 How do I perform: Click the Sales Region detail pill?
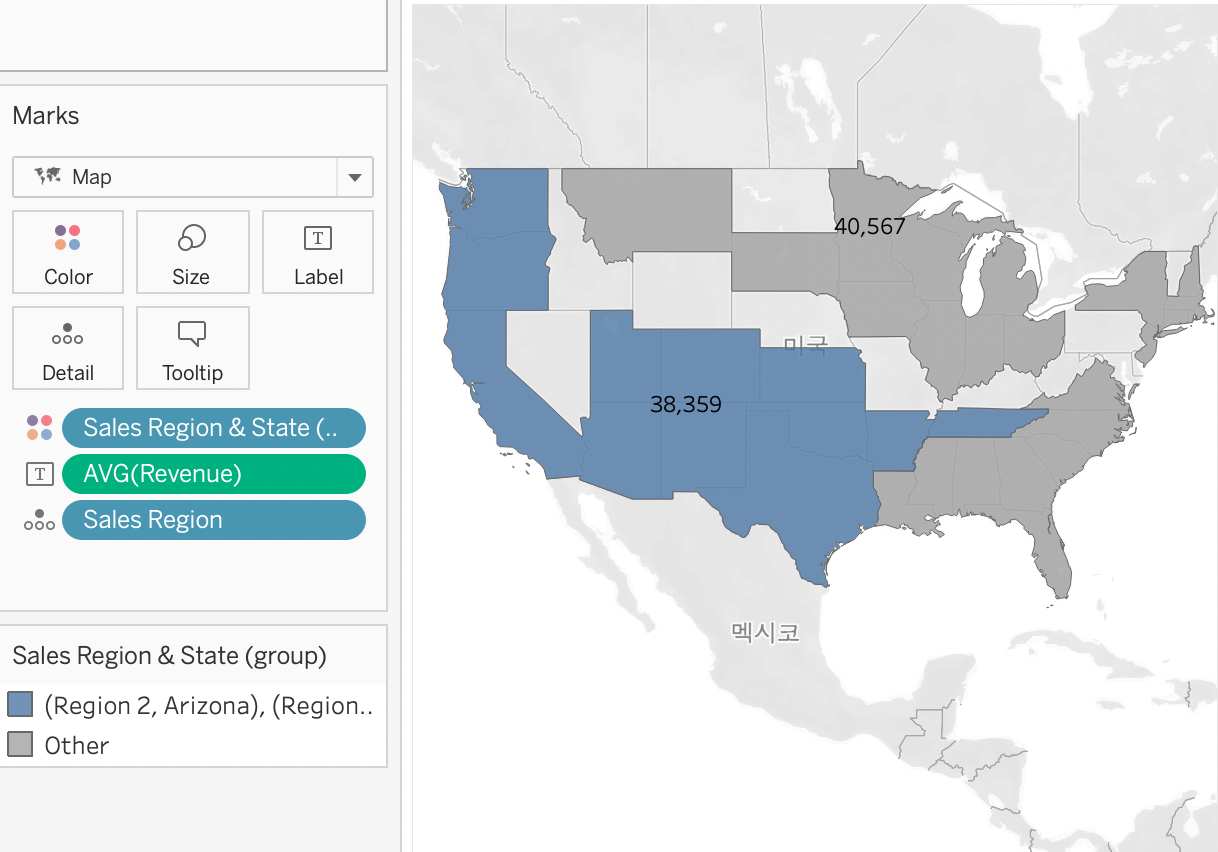click(x=213, y=520)
